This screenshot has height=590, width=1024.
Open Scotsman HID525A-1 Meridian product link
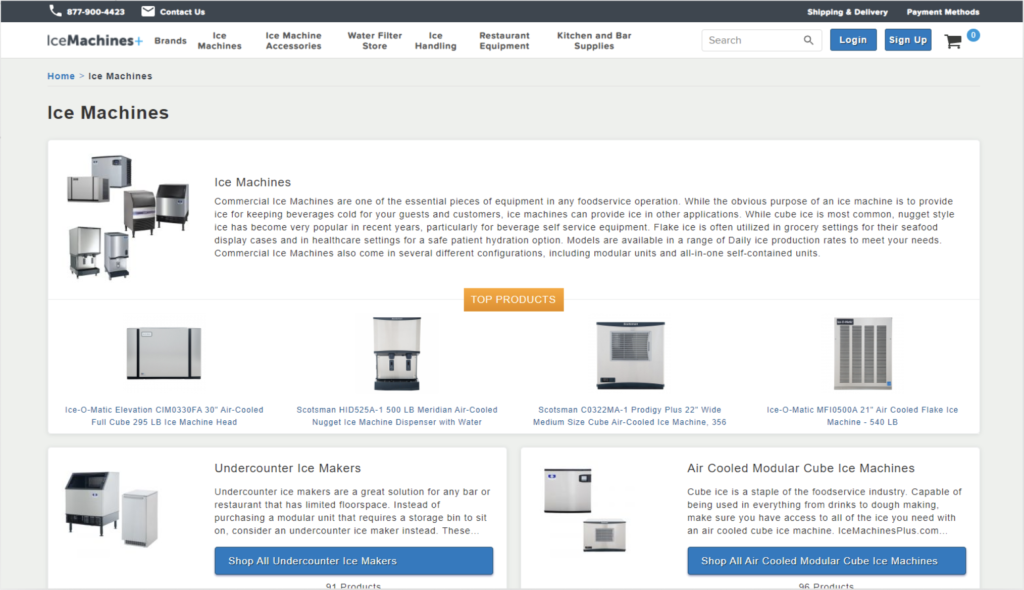pyautogui.click(x=397, y=416)
